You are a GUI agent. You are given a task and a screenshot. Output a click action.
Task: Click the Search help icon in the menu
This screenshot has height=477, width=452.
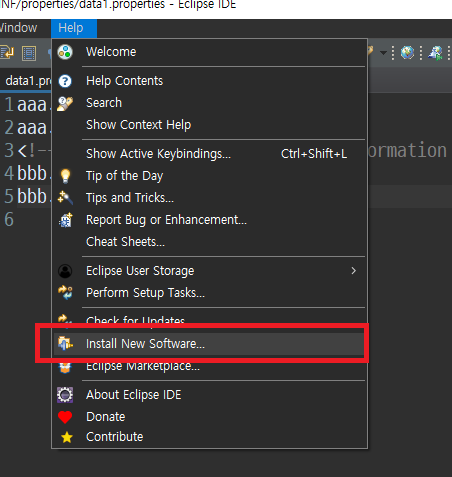pos(65,103)
